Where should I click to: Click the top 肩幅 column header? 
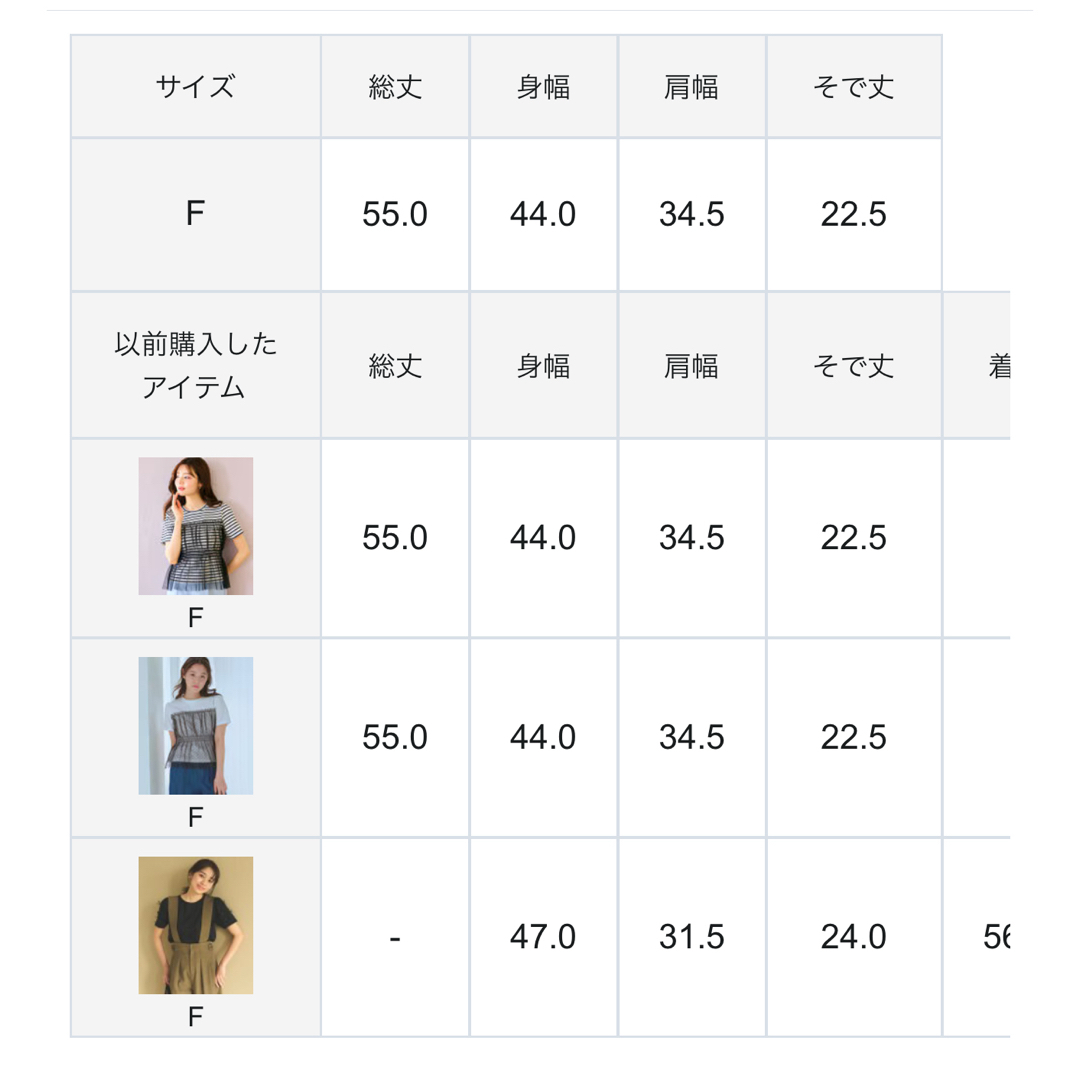point(692,87)
